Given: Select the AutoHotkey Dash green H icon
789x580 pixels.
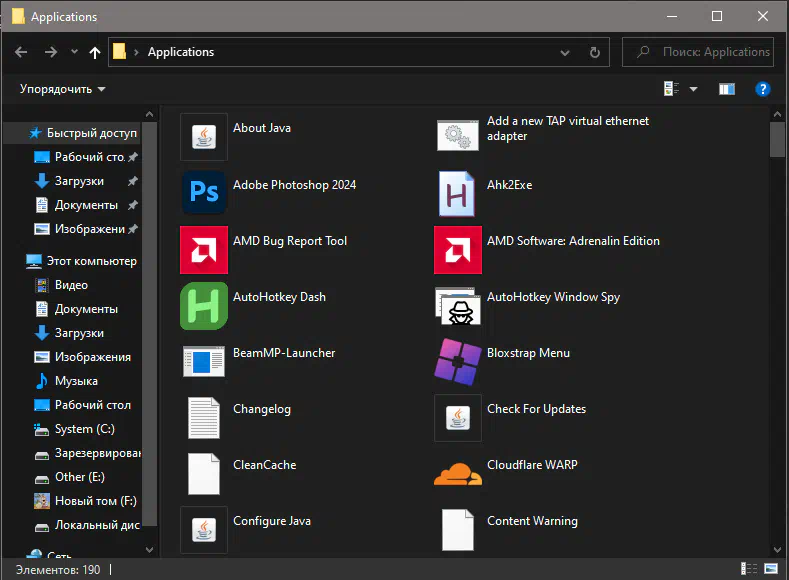Looking at the screenshot, I should pos(204,306).
